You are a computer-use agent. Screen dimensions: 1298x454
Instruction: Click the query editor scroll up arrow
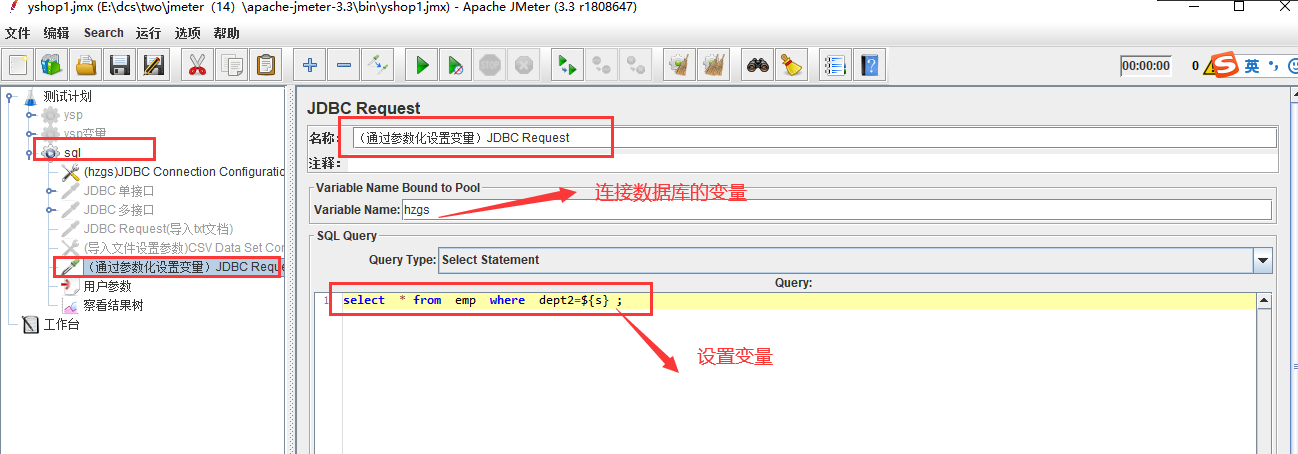pyautogui.click(x=1264, y=301)
